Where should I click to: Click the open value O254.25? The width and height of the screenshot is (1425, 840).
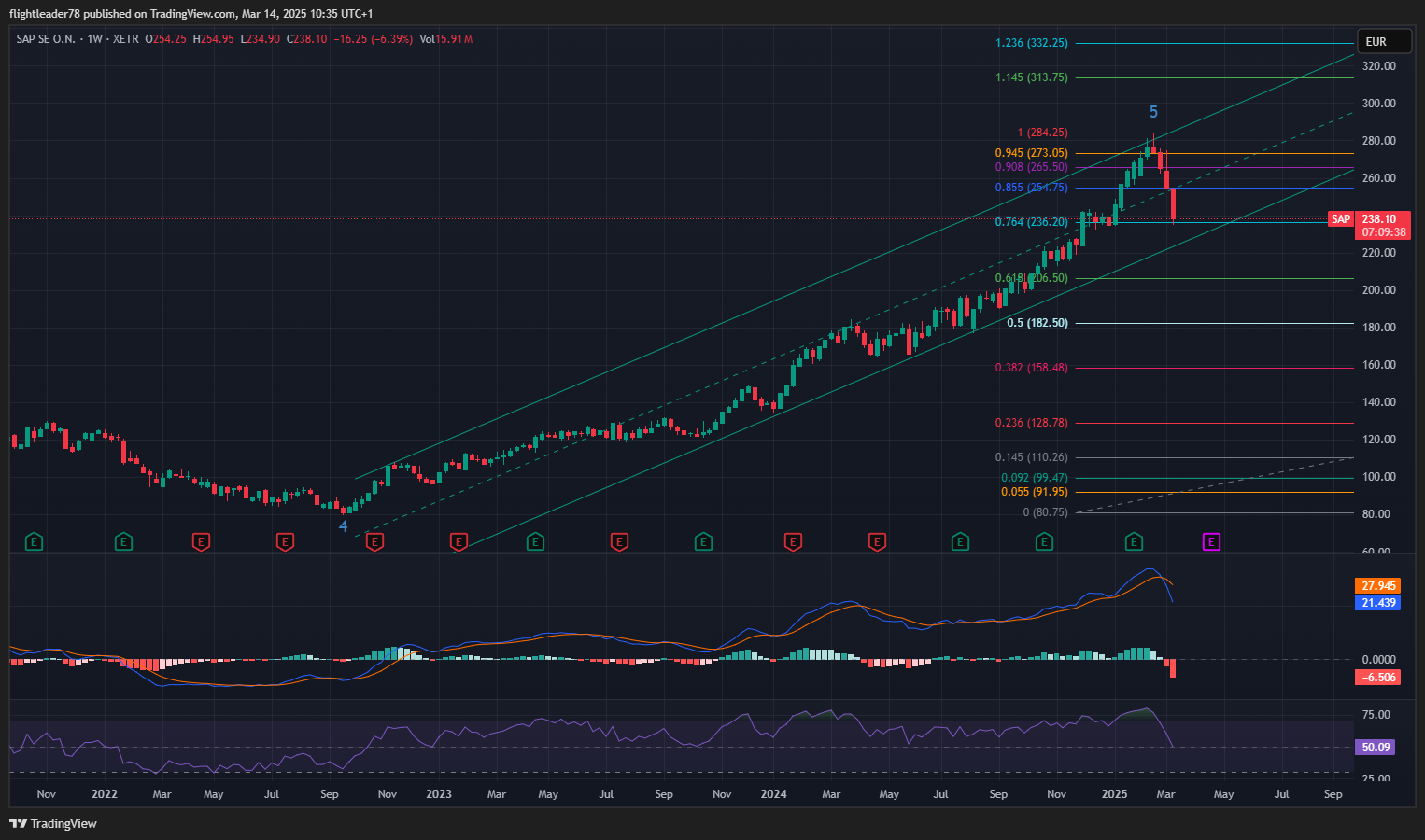click(x=166, y=39)
